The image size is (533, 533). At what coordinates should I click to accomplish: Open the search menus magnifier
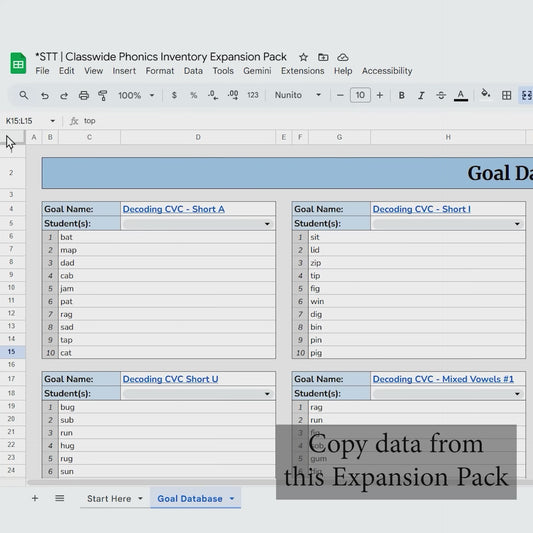pyautogui.click(x=23, y=95)
